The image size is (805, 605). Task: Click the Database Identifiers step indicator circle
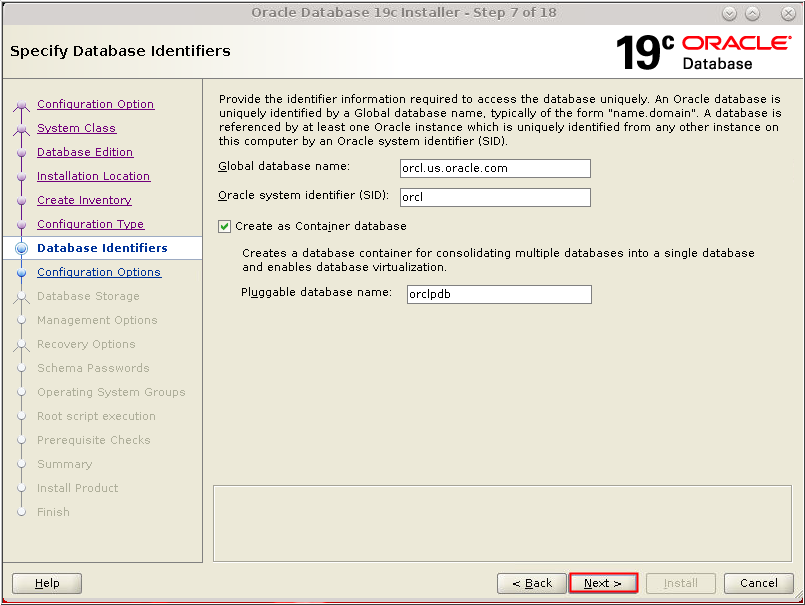(x=24, y=248)
